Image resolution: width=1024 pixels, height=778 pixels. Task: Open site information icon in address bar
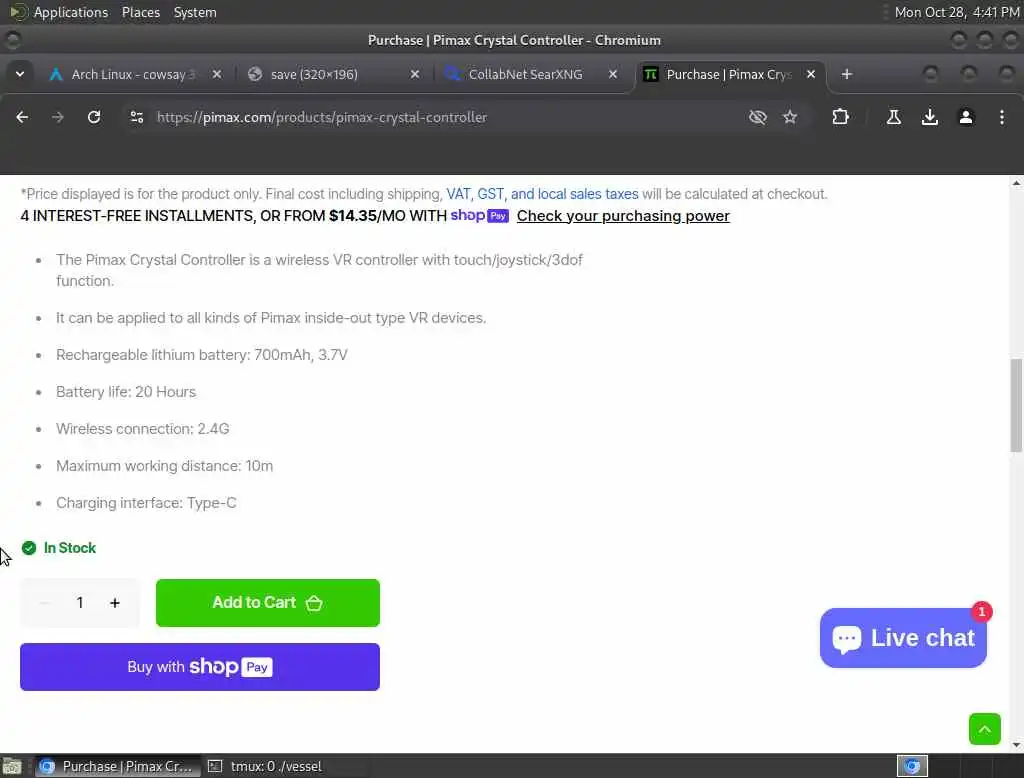point(136,118)
